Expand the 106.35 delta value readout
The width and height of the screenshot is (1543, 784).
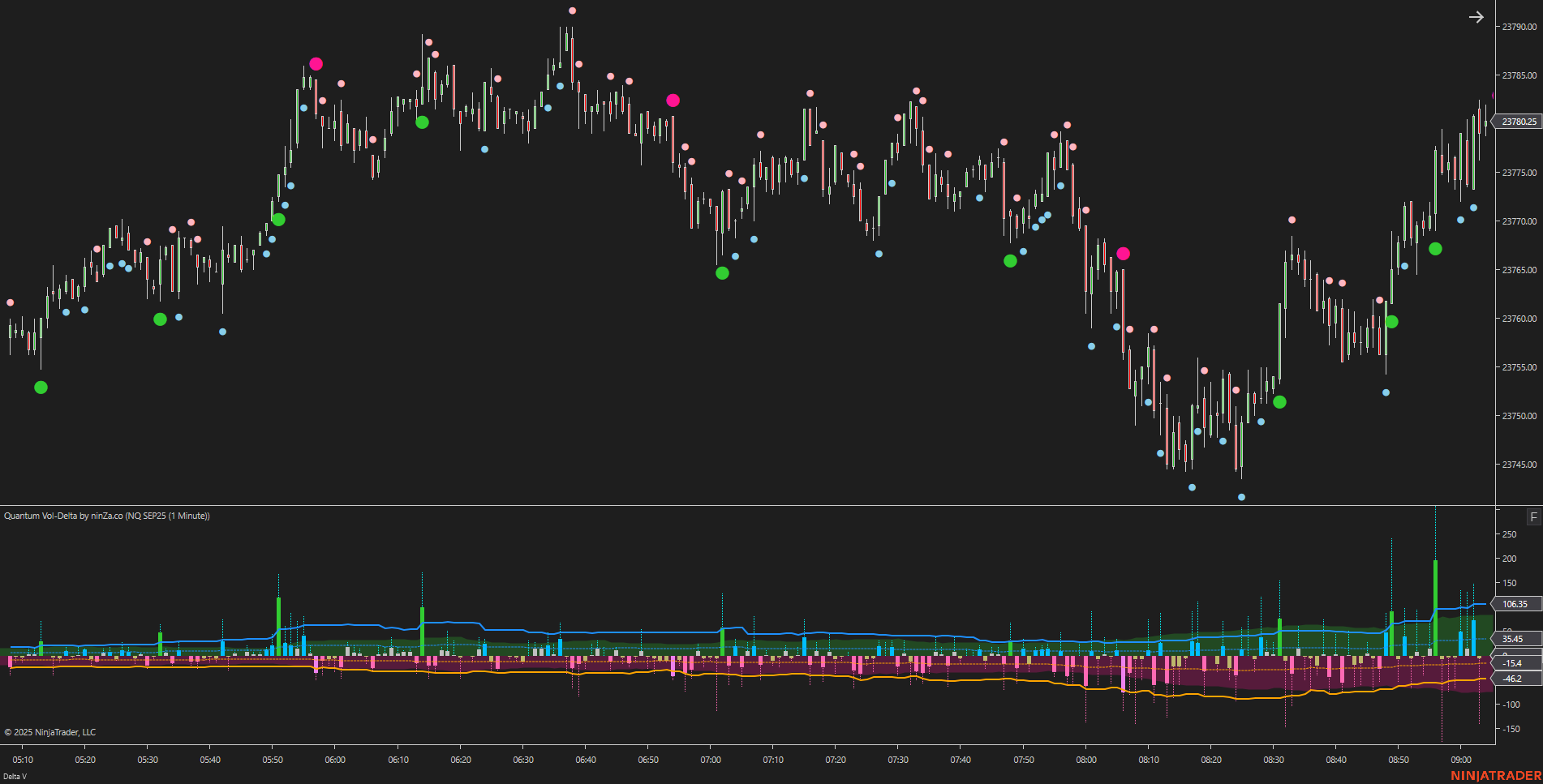click(1516, 604)
